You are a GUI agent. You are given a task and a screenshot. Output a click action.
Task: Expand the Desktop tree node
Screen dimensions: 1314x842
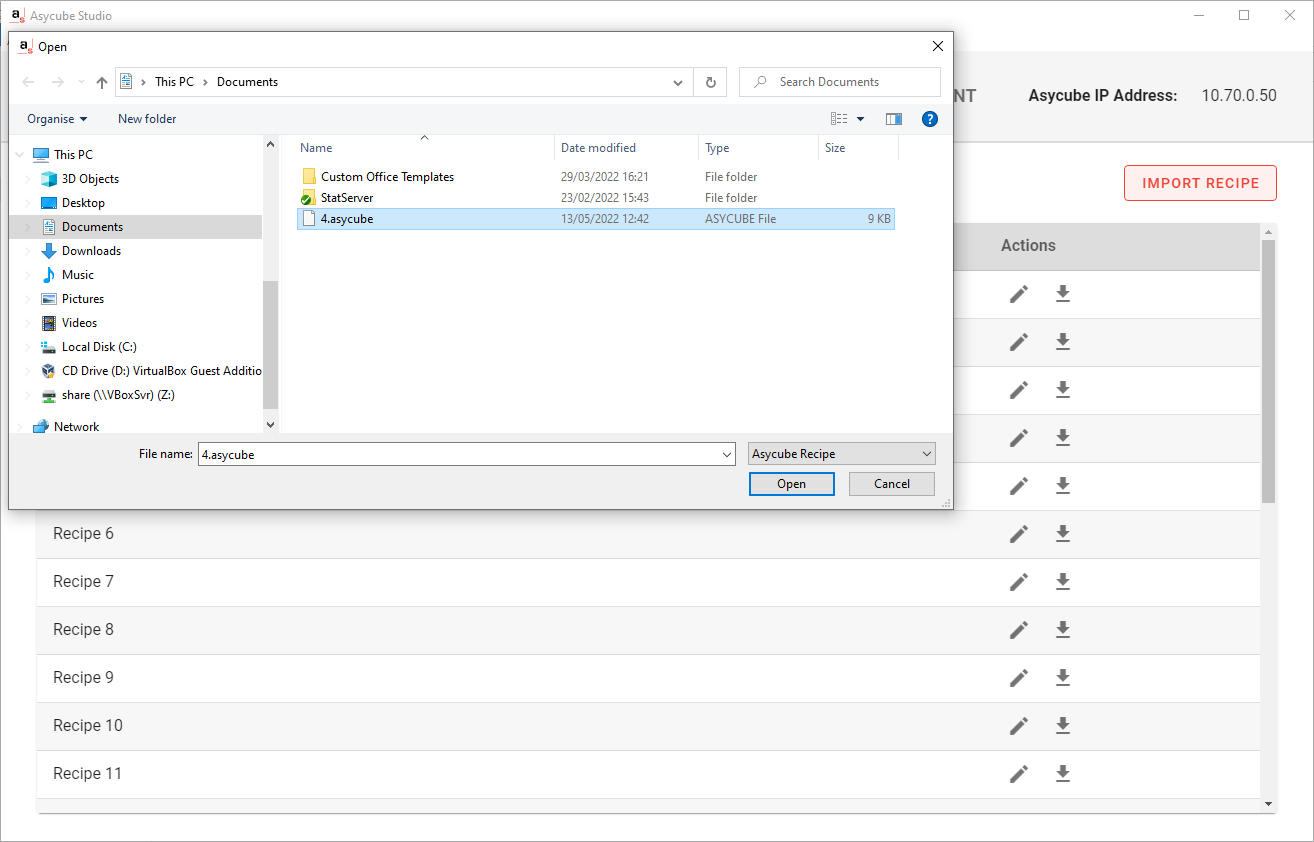click(x=27, y=203)
